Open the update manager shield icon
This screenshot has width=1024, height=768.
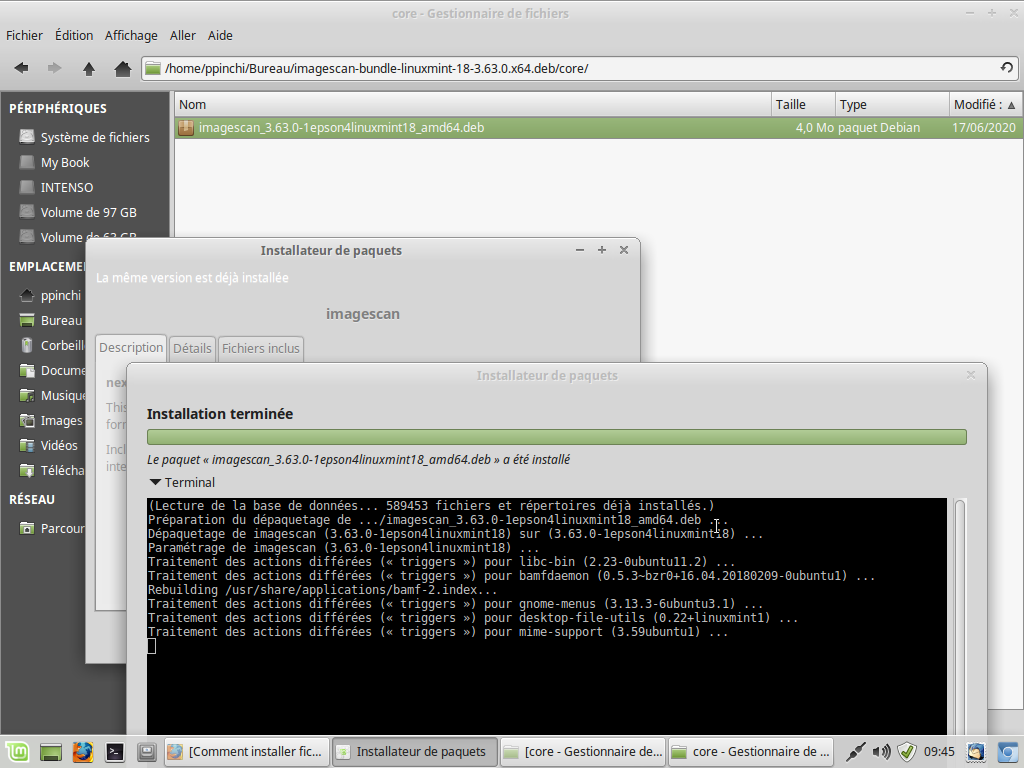907,751
